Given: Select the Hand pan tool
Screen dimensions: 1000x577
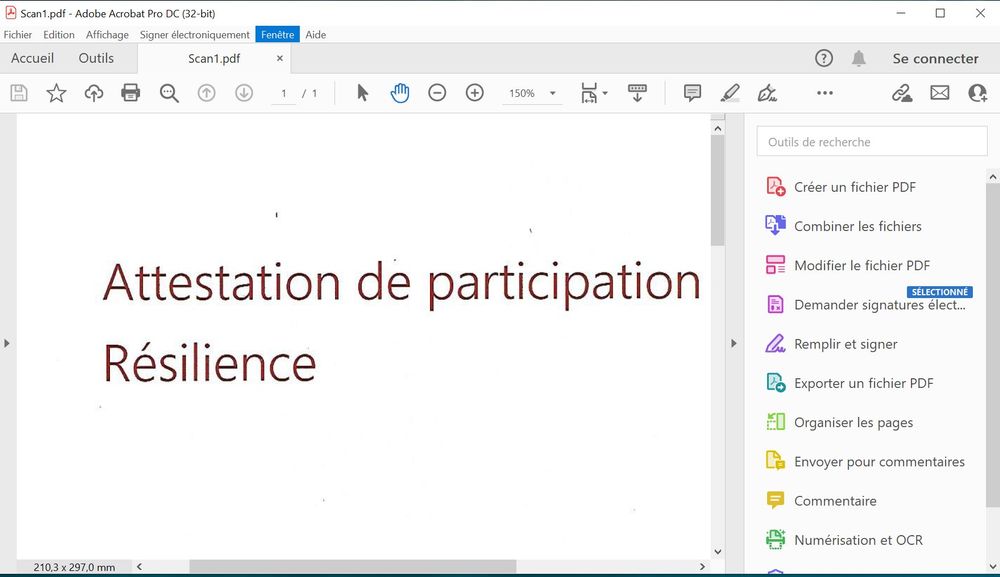Looking at the screenshot, I should coord(400,93).
